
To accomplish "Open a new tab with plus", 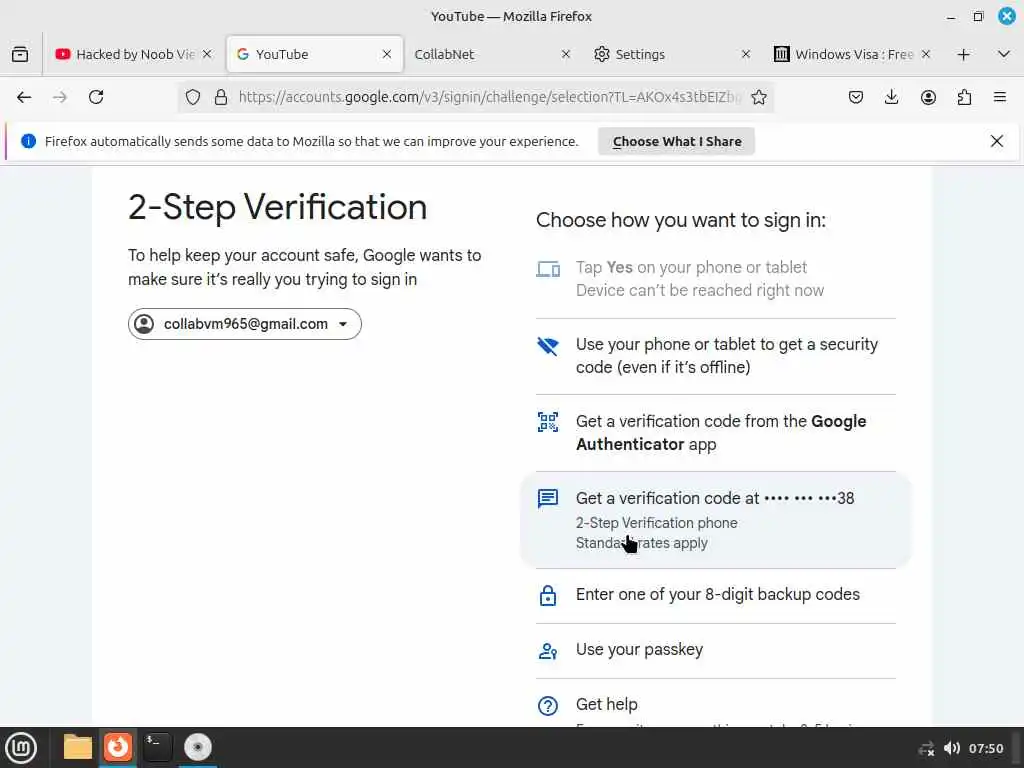I will (x=963, y=54).
